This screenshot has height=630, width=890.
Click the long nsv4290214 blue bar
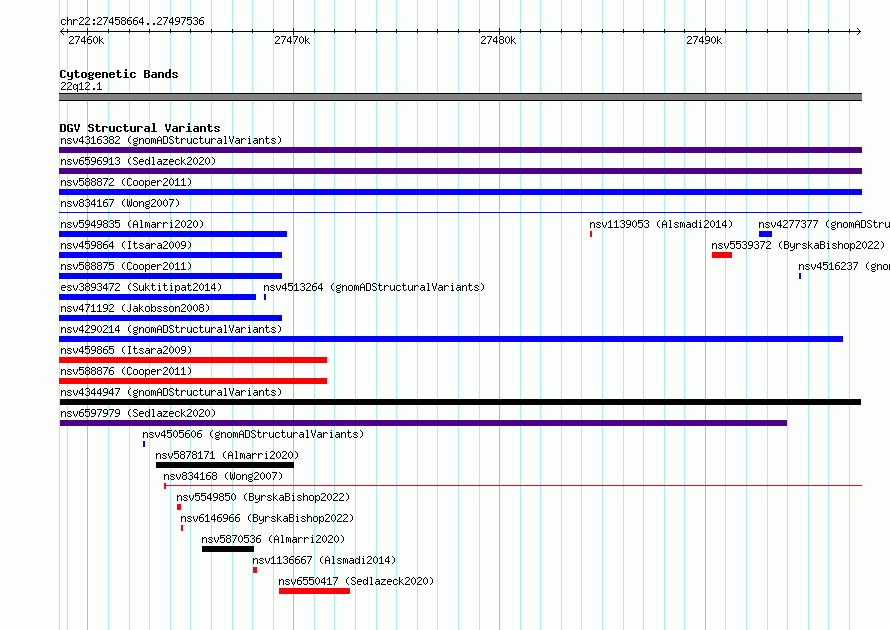[451, 339]
